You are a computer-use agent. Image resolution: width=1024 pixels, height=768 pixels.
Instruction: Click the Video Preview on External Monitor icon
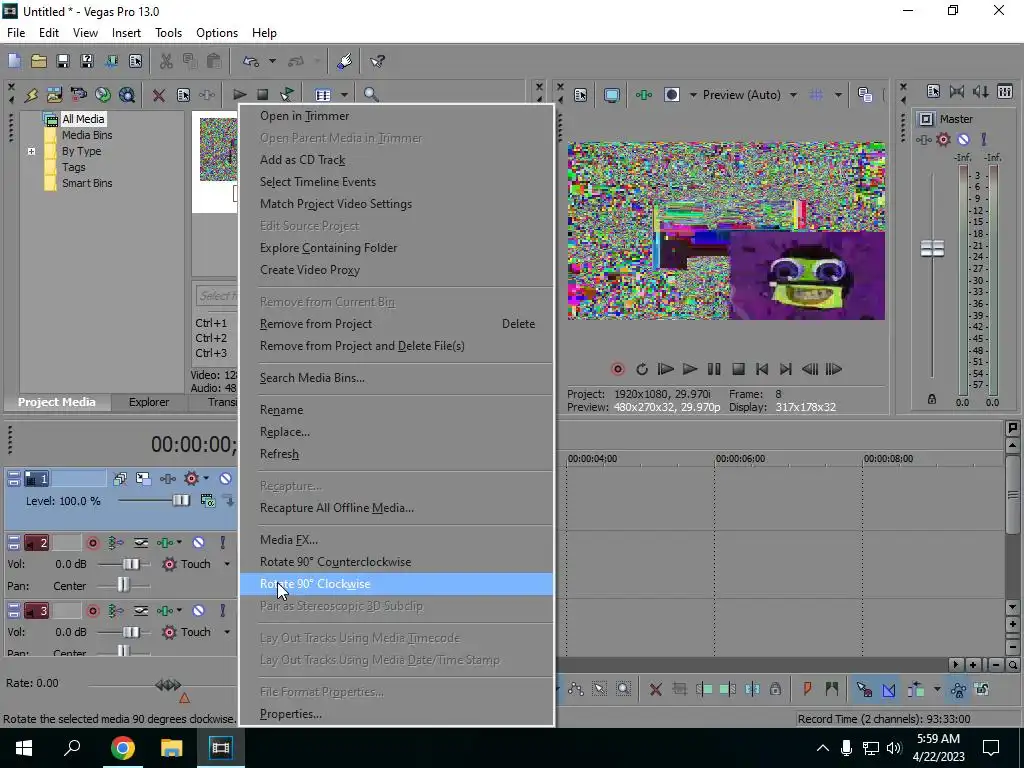[x=611, y=95]
